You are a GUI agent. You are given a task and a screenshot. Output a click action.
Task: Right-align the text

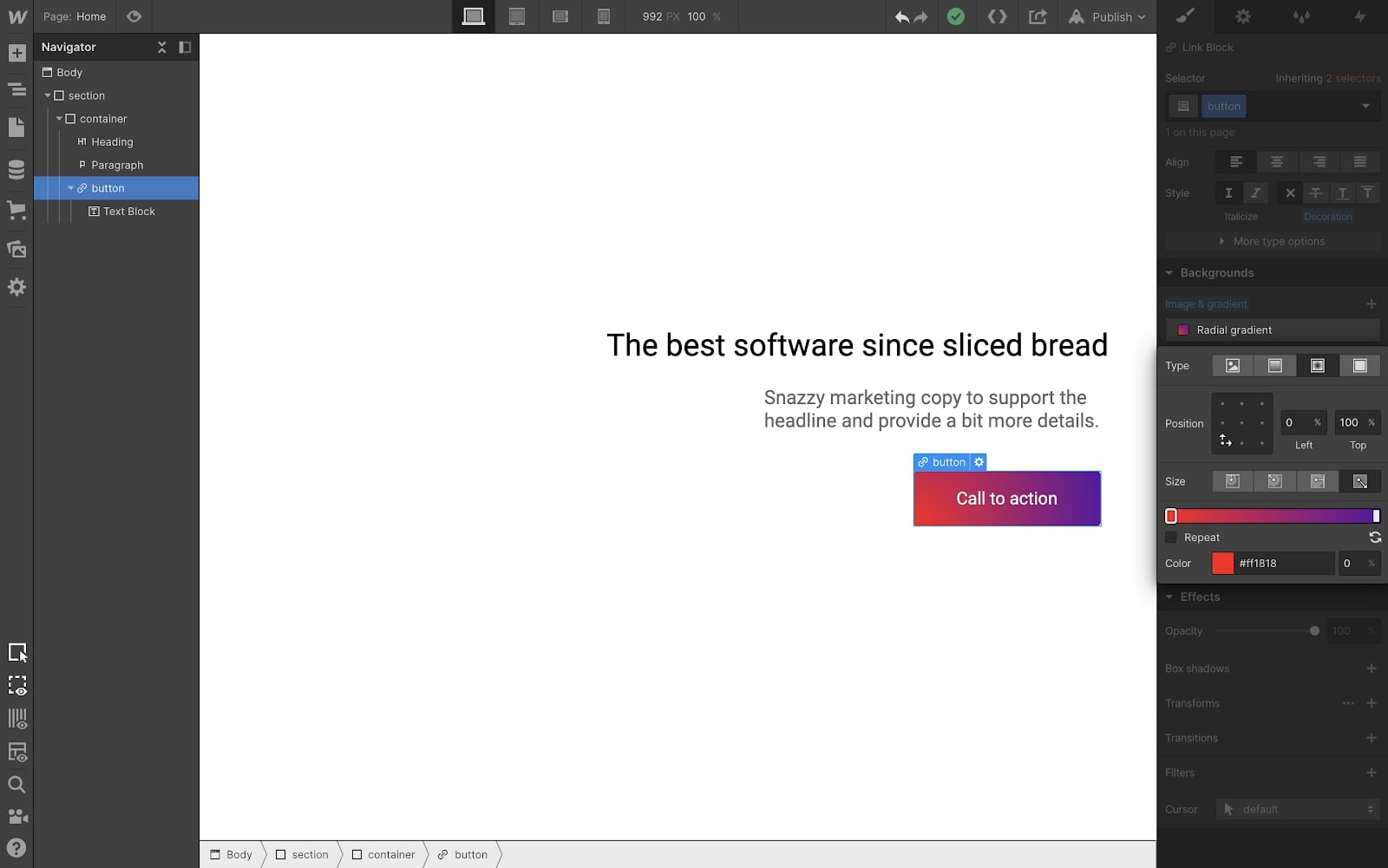tap(1319, 162)
